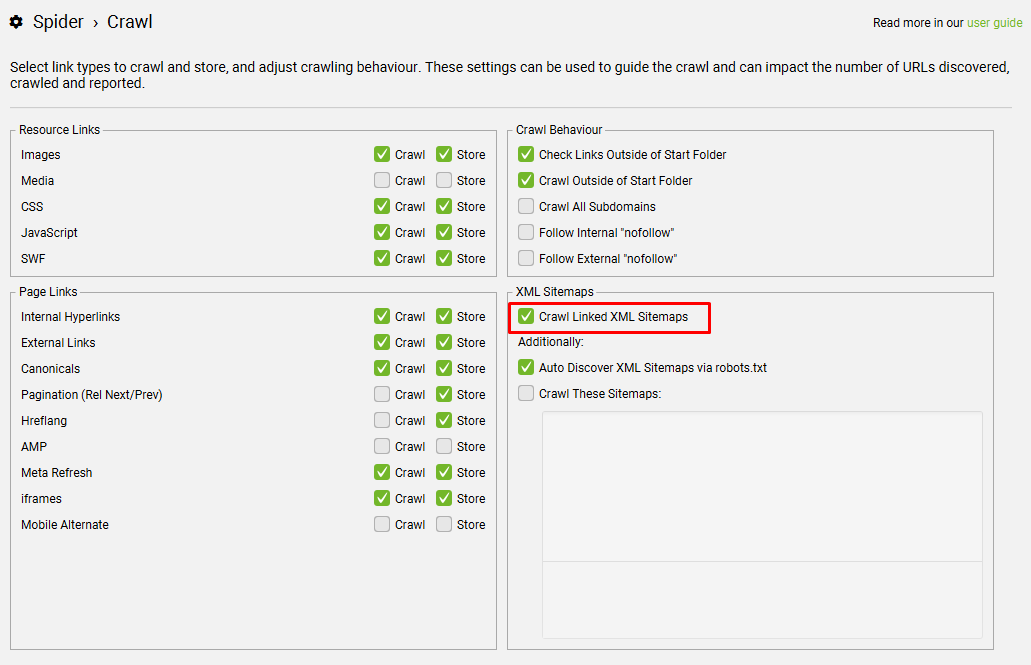Screen dimensions: 1031x665
Task: Disable Crawl for Internal Hyperlinks
Action: [382, 316]
